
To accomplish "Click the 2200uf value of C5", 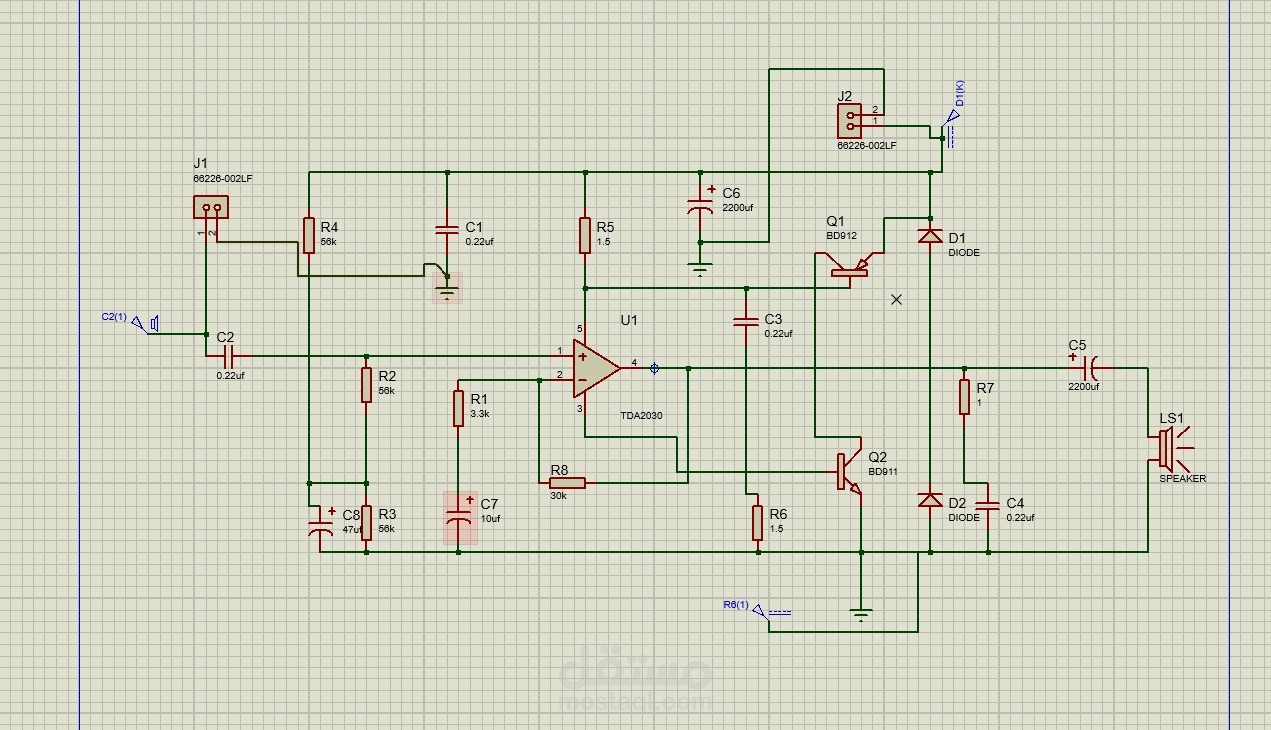I will [x=1084, y=387].
